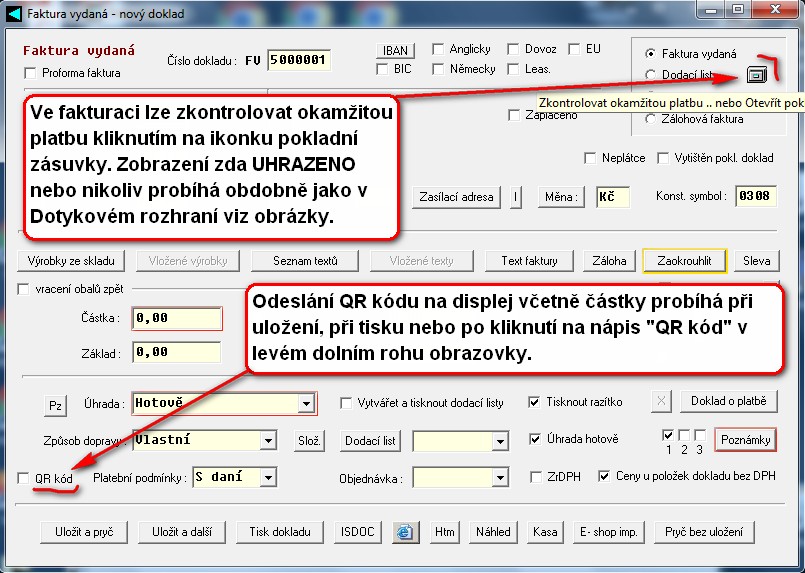The height and width of the screenshot is (573, 805).
Task: Click the window title bar app icon
Action: 12,12
